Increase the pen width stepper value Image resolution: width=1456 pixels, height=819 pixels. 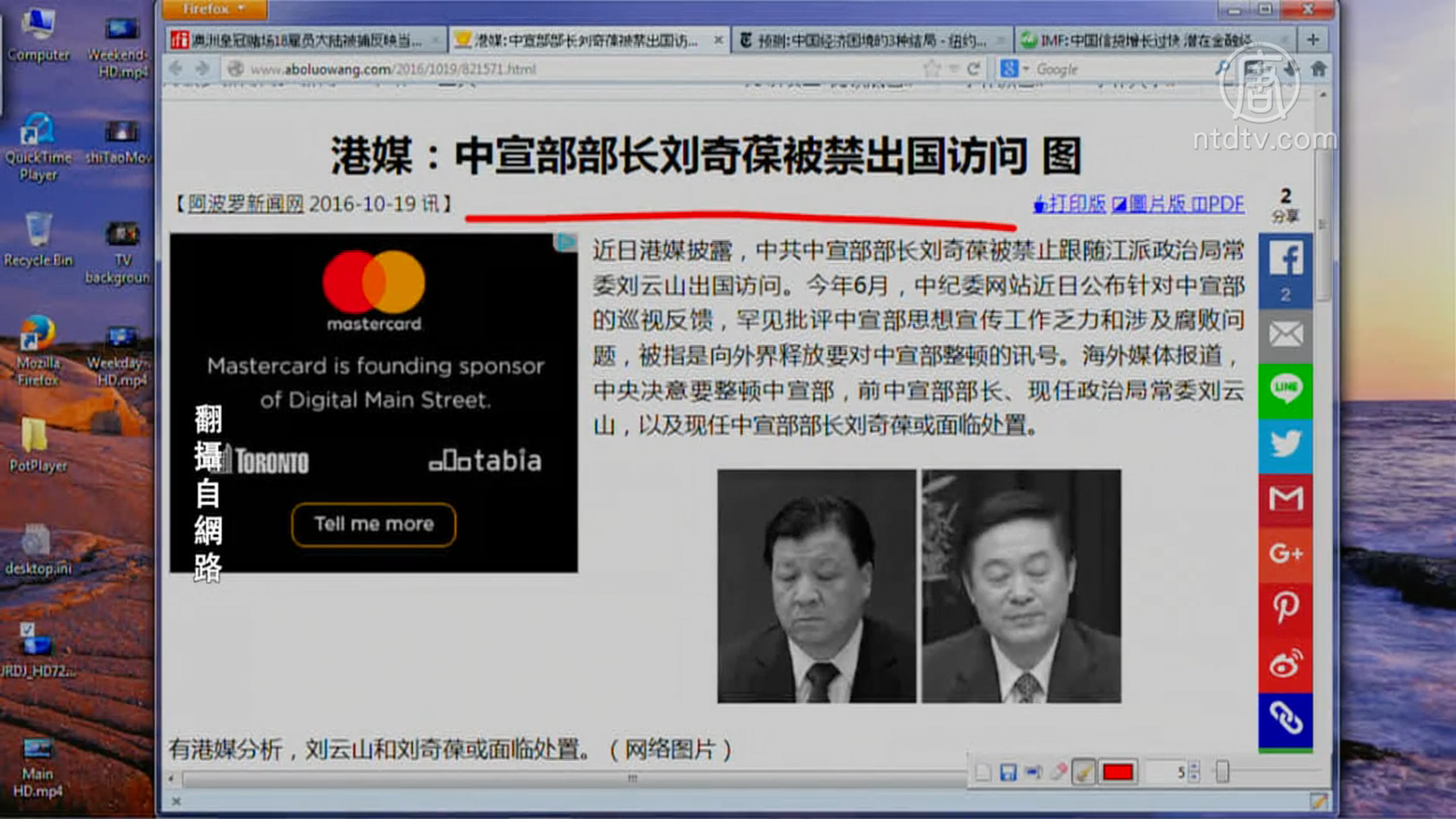coord(1194,767)
